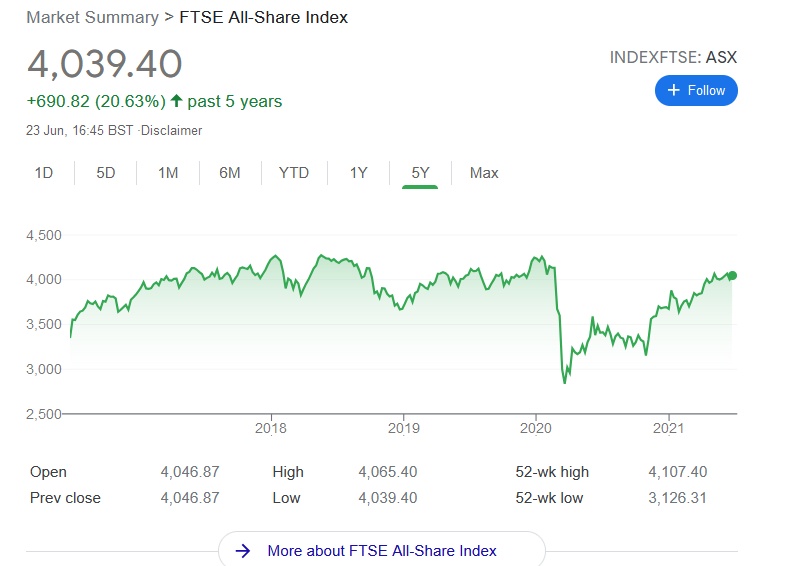Click the Low value 4,039.40
The image size is (785, 566).
coord(387,498)
